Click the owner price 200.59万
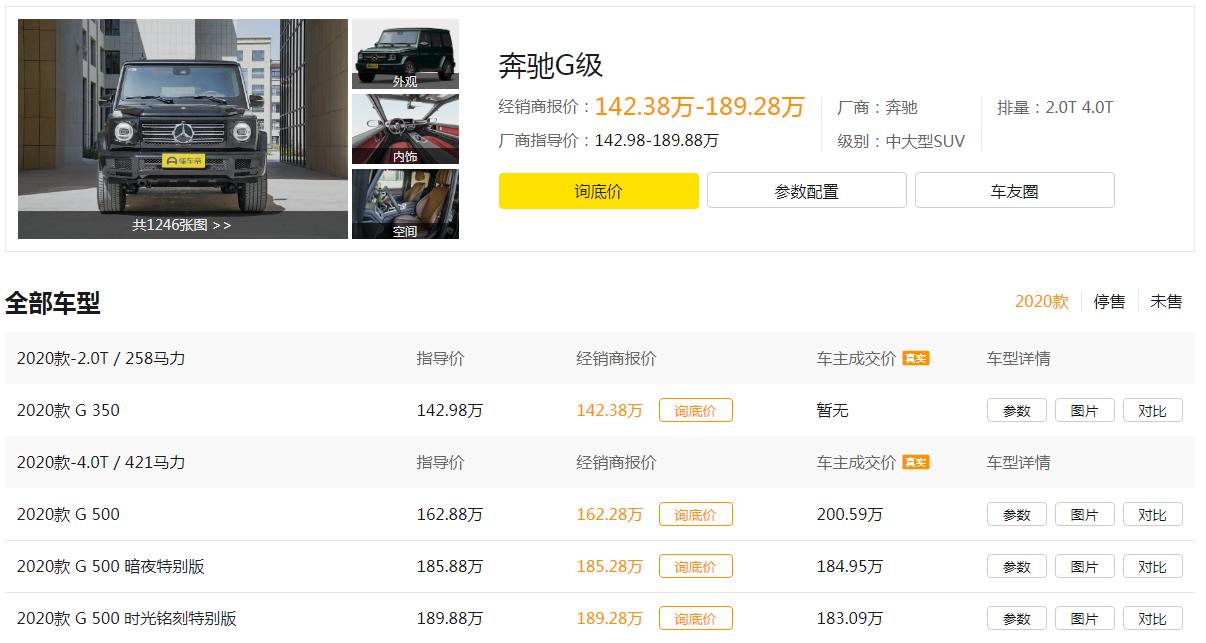The image size is (1206, 643). click(850, 514)
